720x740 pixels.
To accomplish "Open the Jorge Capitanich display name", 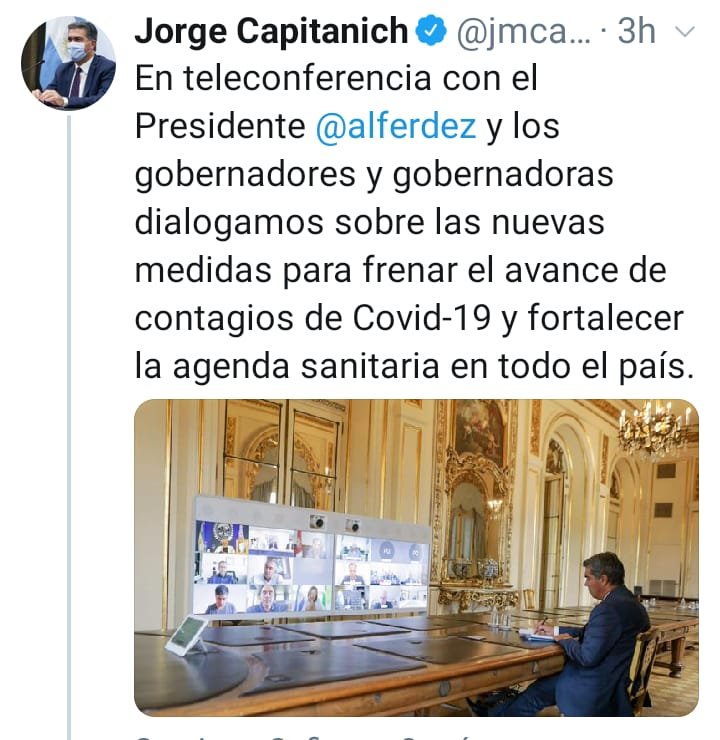I will coord(271,32).
